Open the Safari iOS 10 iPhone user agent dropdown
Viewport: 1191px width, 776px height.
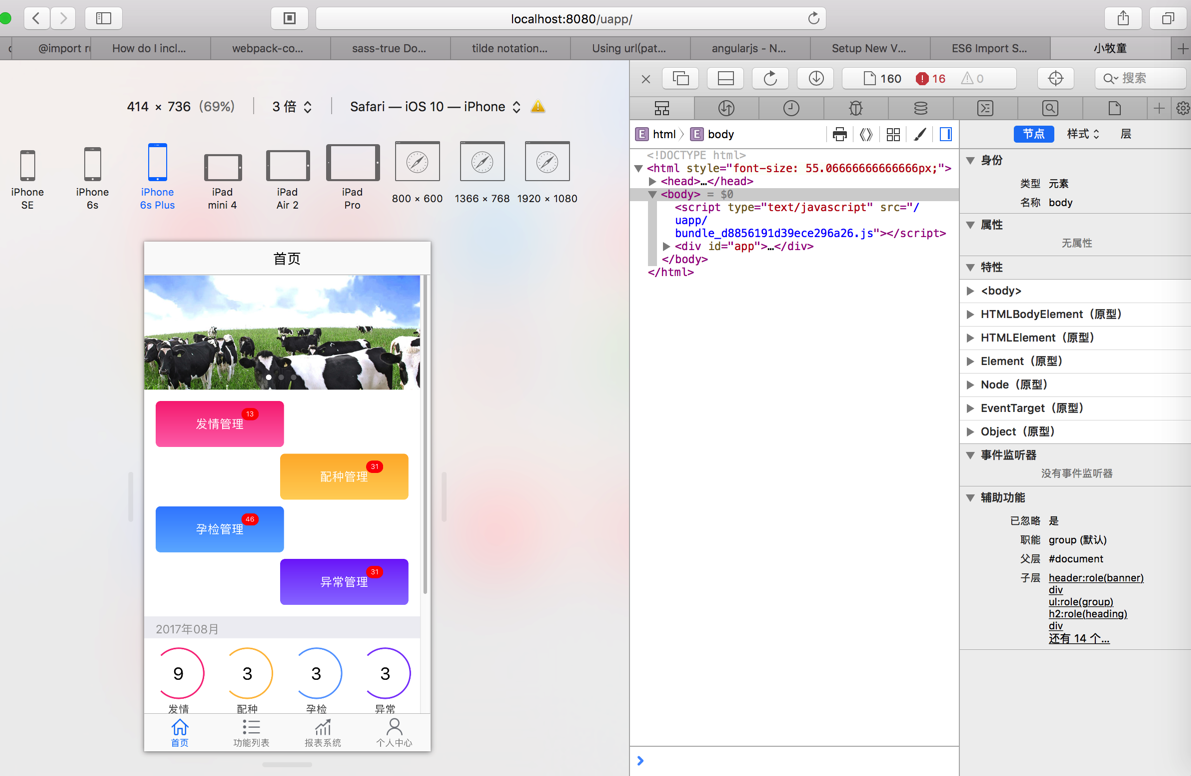(435, 106)
